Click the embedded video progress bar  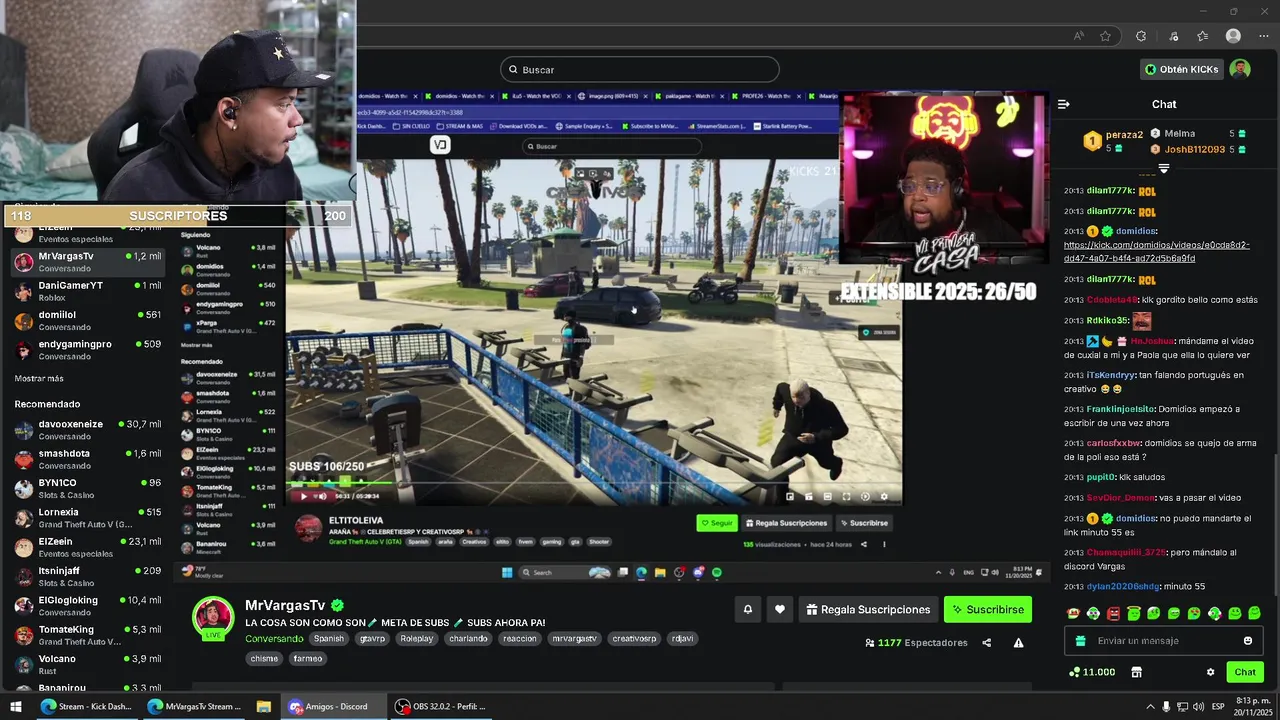(x=594, y=484)
